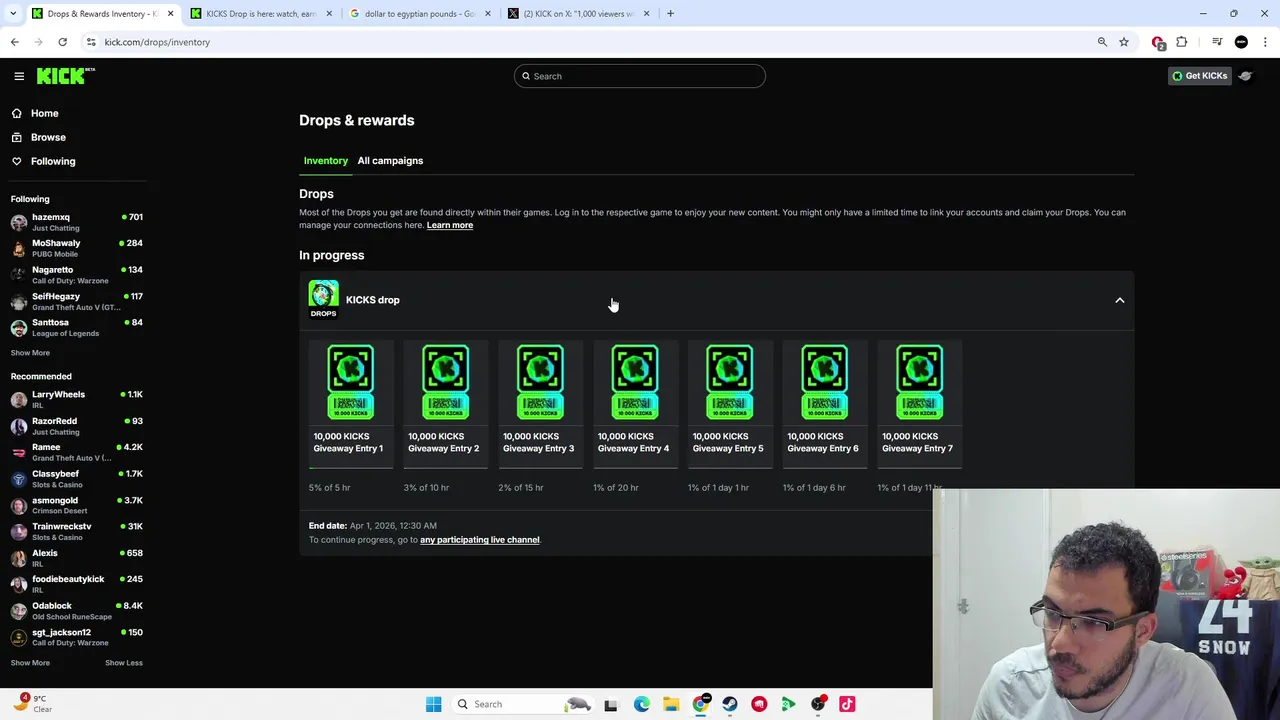Viewport: 1280px width, 720px height.
Task: Click the Get KICKs button
Action: 1199,76
